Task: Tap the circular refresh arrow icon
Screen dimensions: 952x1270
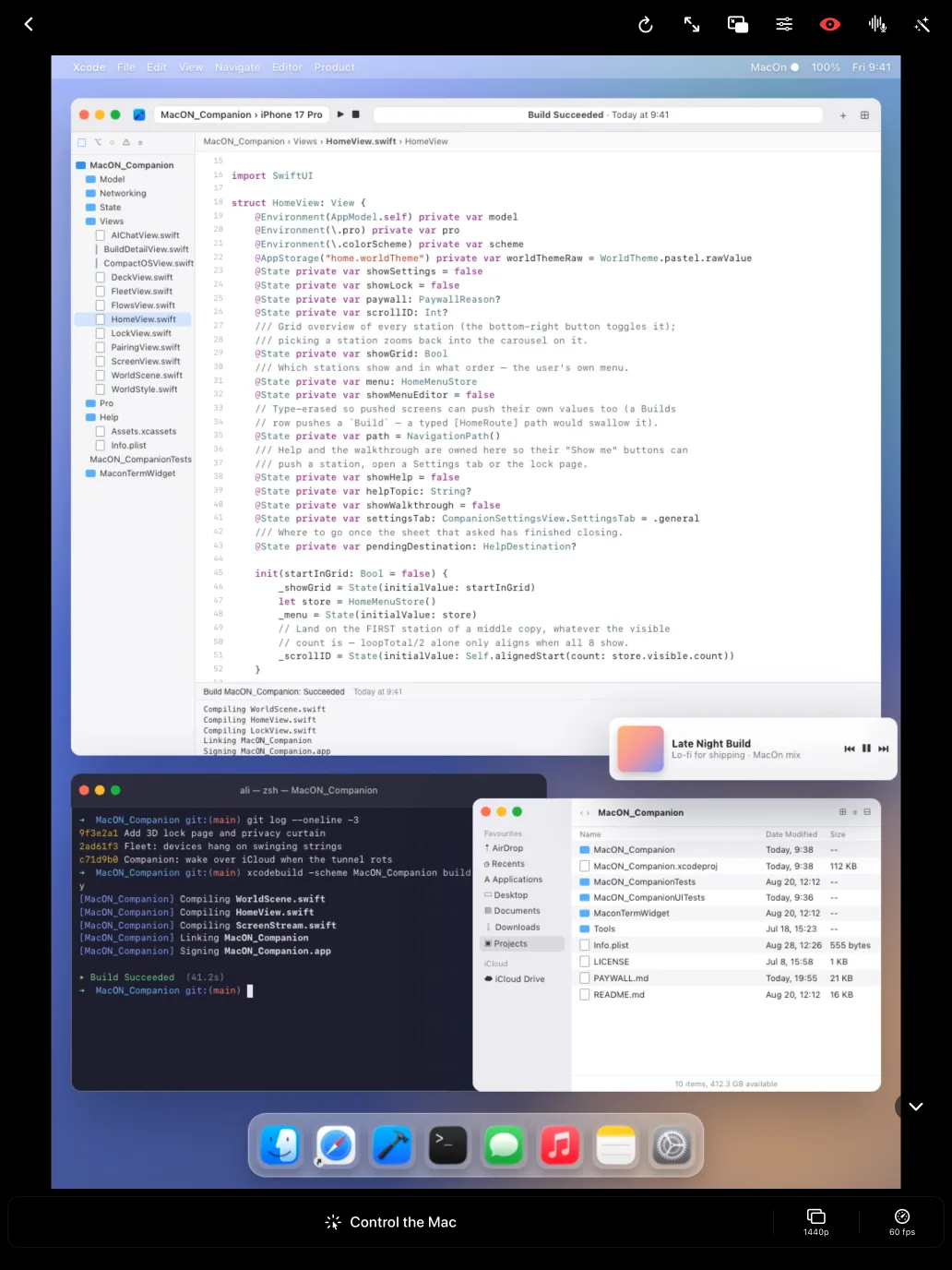Action: pos(646,25)
